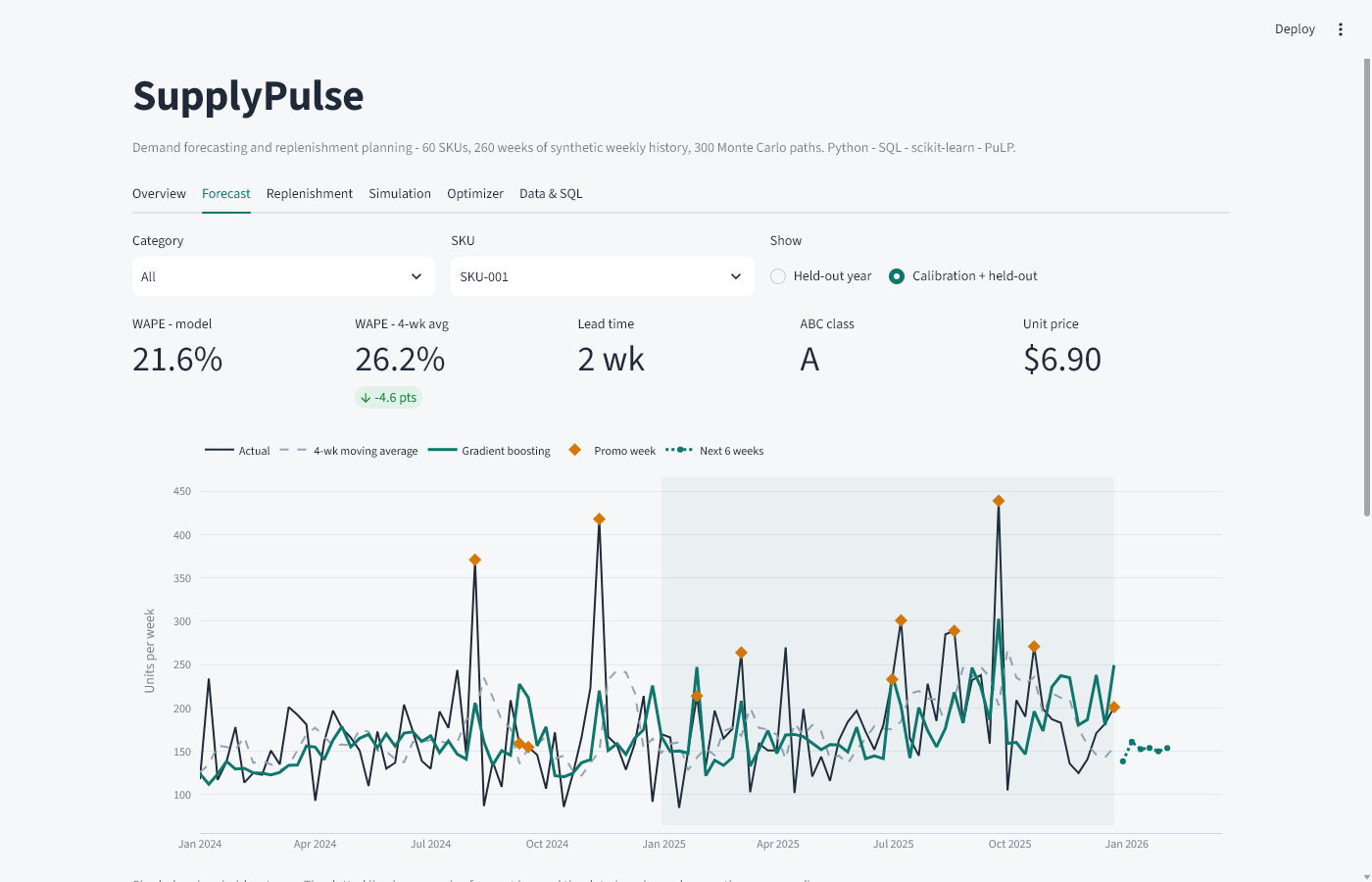Viewport: 1372px width, 882px height.
Task: Click the 450 y-axis tick label
Action: (182, 491)
